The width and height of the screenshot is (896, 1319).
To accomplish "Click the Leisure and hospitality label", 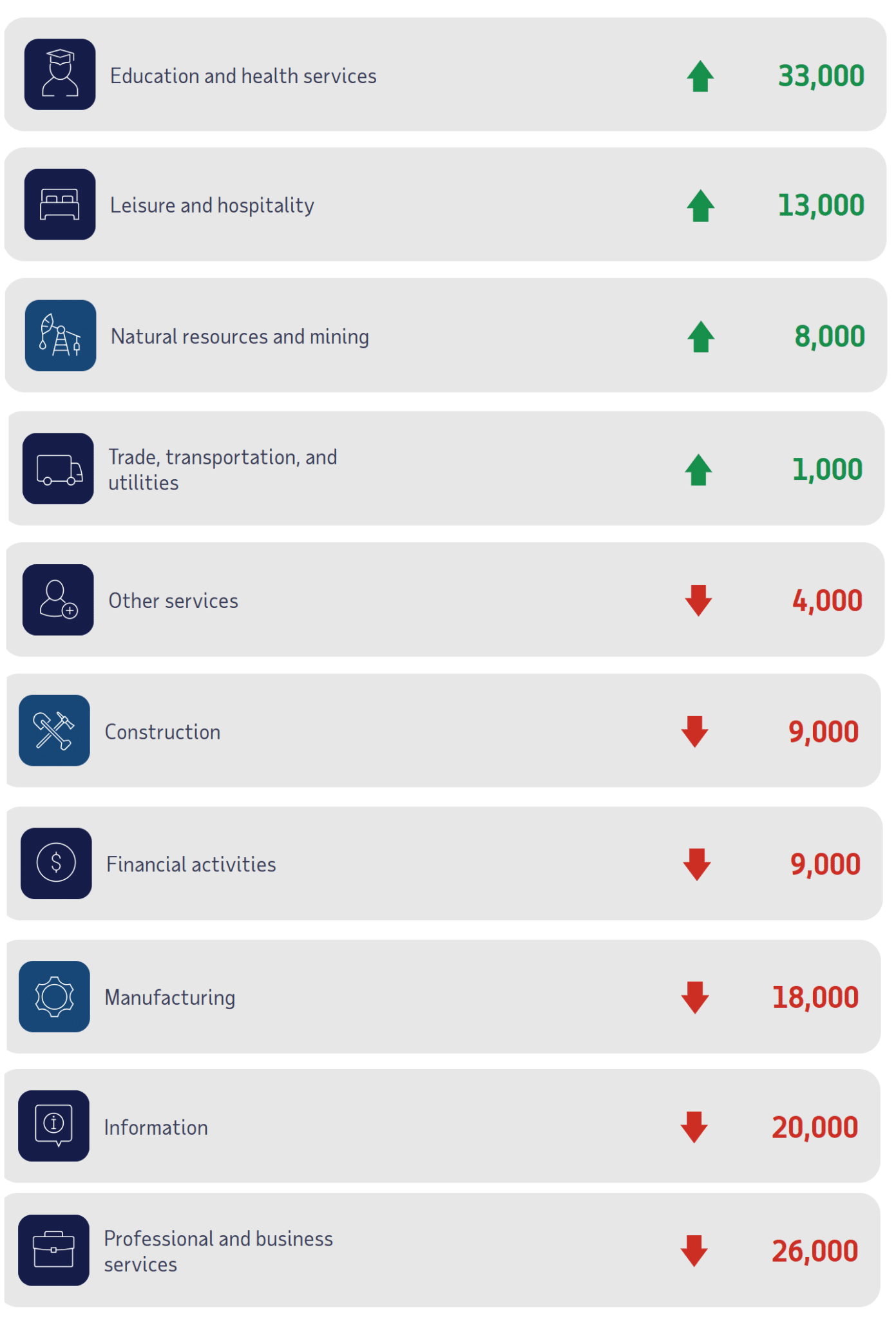I will tap(212, 205).
